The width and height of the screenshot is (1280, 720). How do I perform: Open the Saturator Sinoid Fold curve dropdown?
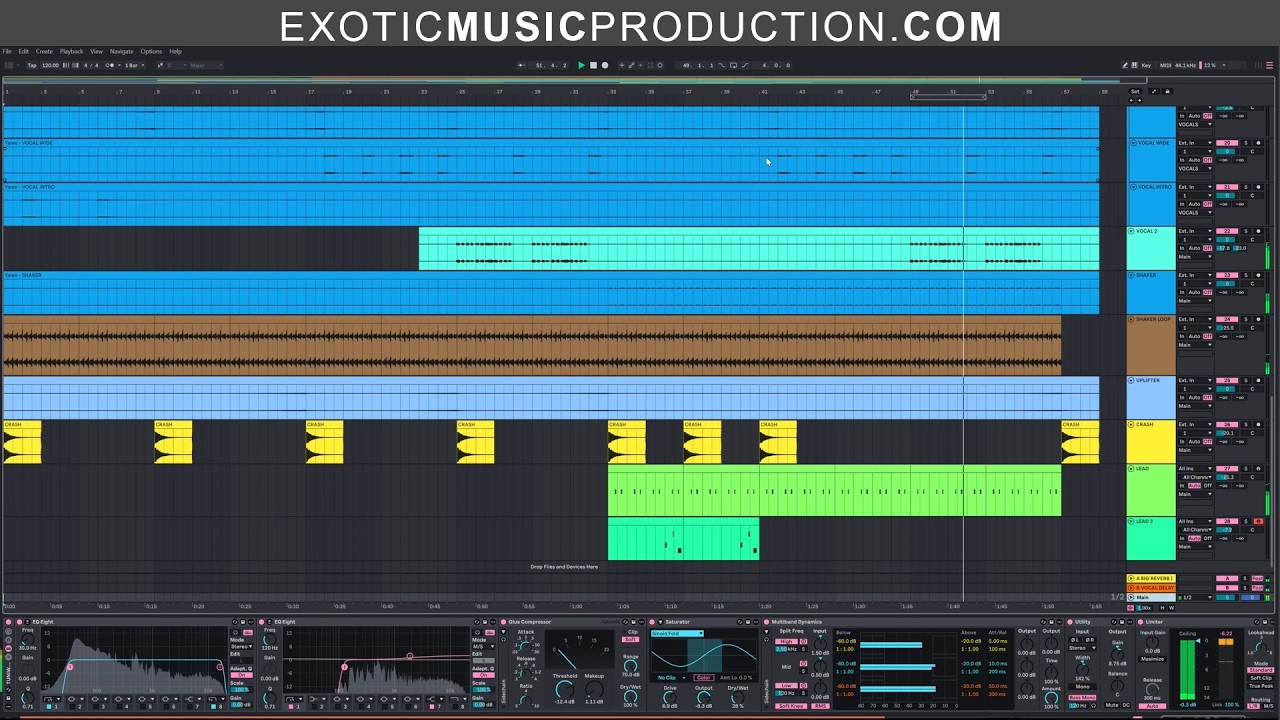[677, 633]
